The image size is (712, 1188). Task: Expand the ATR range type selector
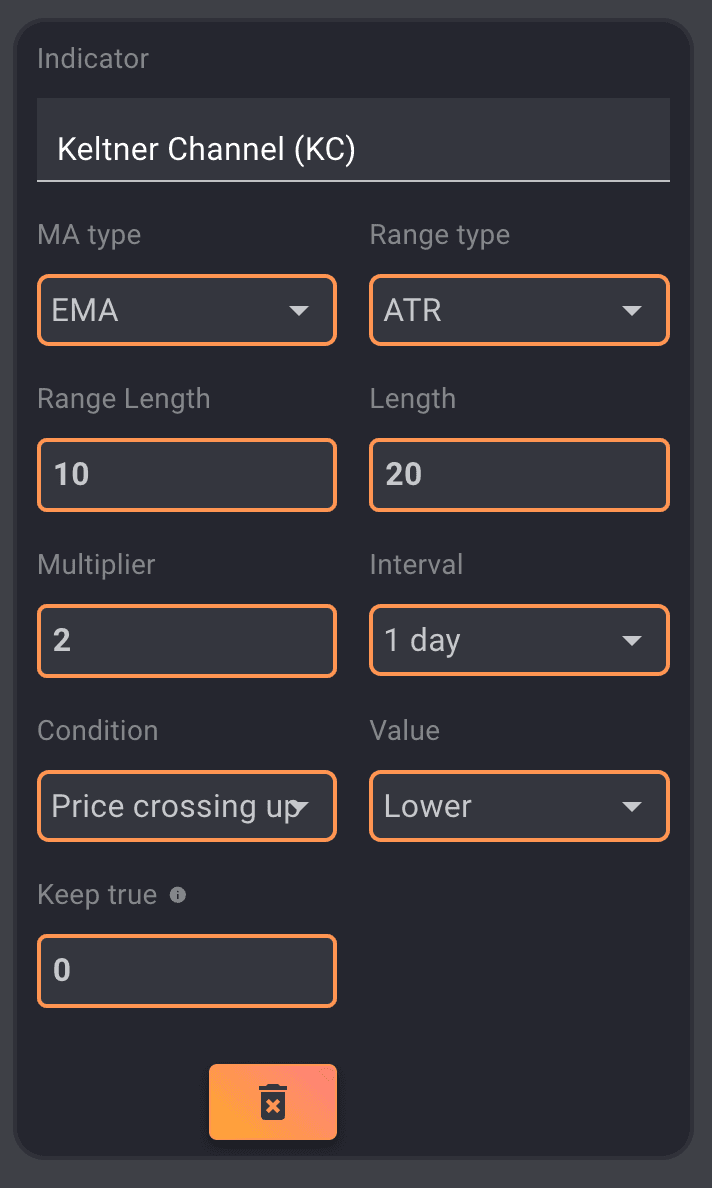tap(500, 311)
